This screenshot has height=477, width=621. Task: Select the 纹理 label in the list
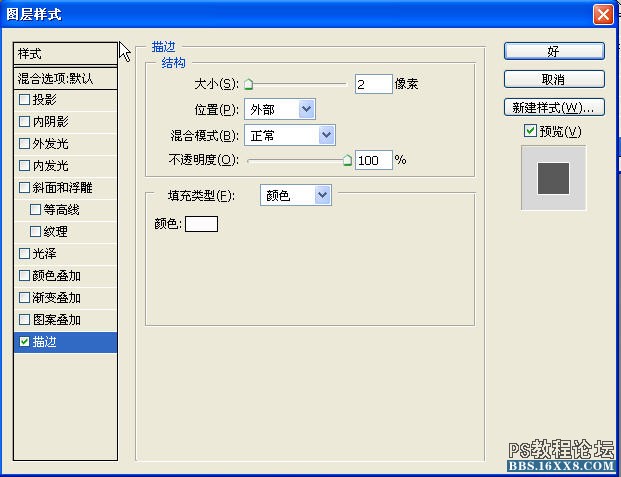[x=55, y=231]
